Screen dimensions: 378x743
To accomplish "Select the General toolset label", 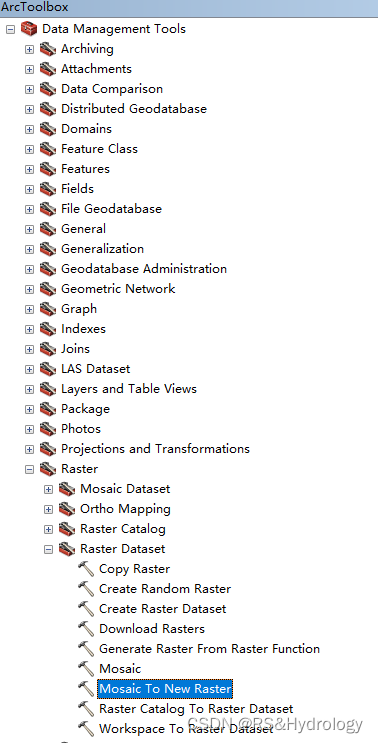I will point(83,228).
